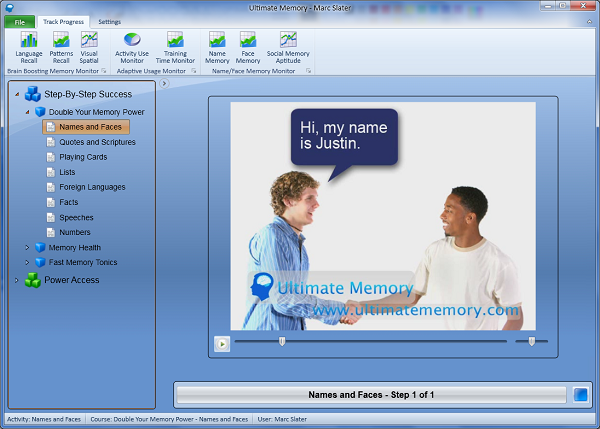The height and width of the screenshot is (429, 600).
Task: Click the video frame showing Justin
Action: pyautogui.click(x=383, y=216)
